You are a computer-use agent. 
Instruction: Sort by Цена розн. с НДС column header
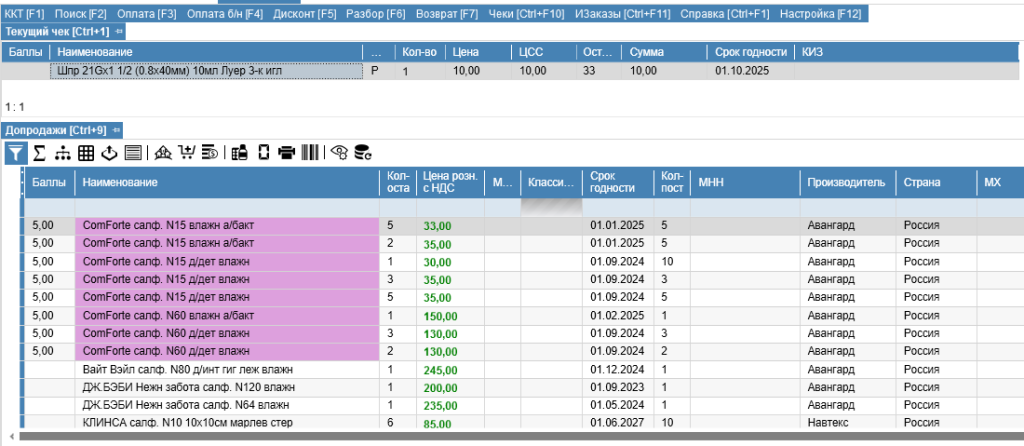tap(451, 183)
